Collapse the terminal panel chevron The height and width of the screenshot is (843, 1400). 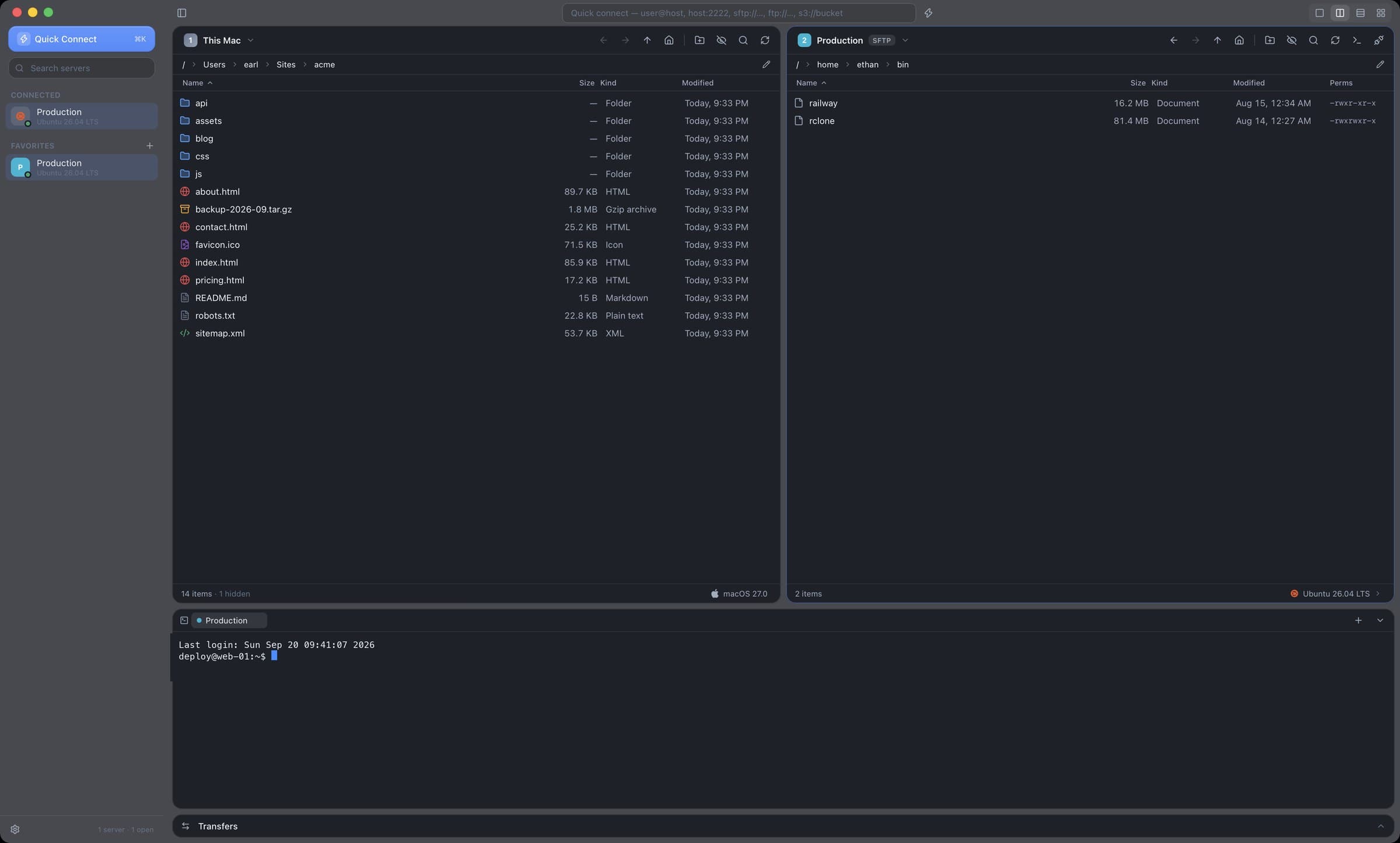(1380, 620)
